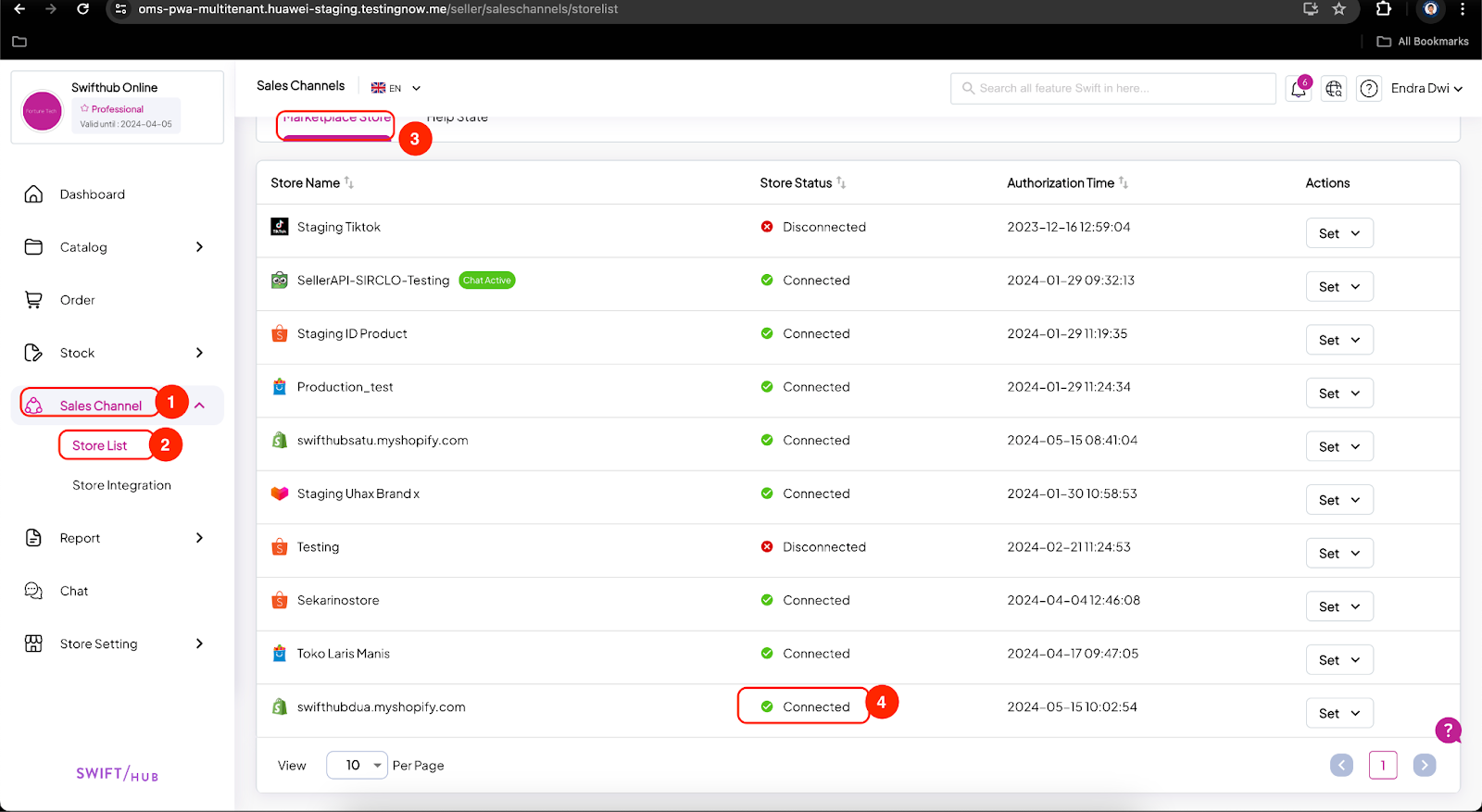Click the Stock tag icon
This screenshot has width=1482, height=812.
click(x=33, y=353)
